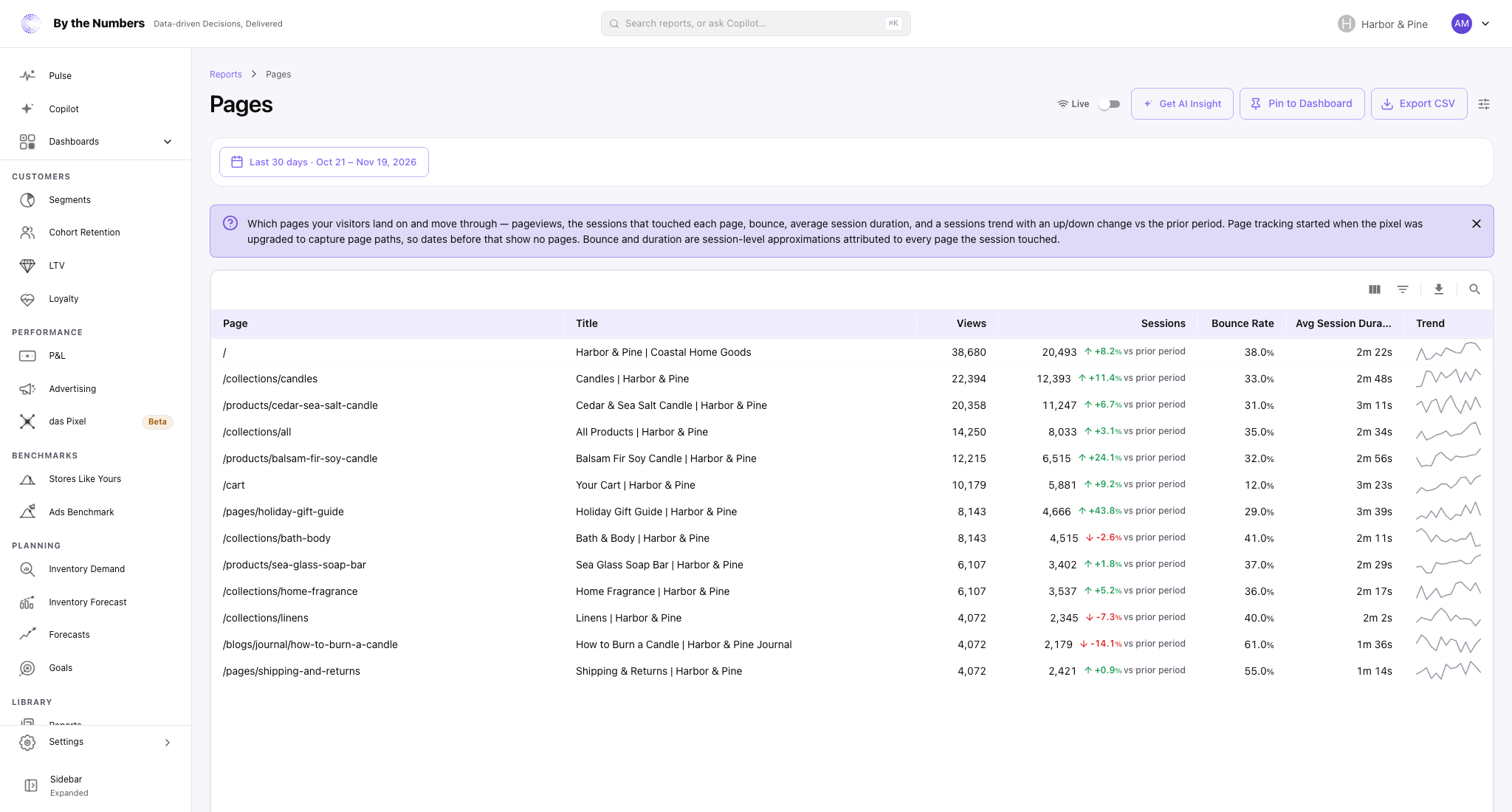The image size is (1512, 812).
Task: Click the table search magnifier icon
Action: (x=1474, y=289)
